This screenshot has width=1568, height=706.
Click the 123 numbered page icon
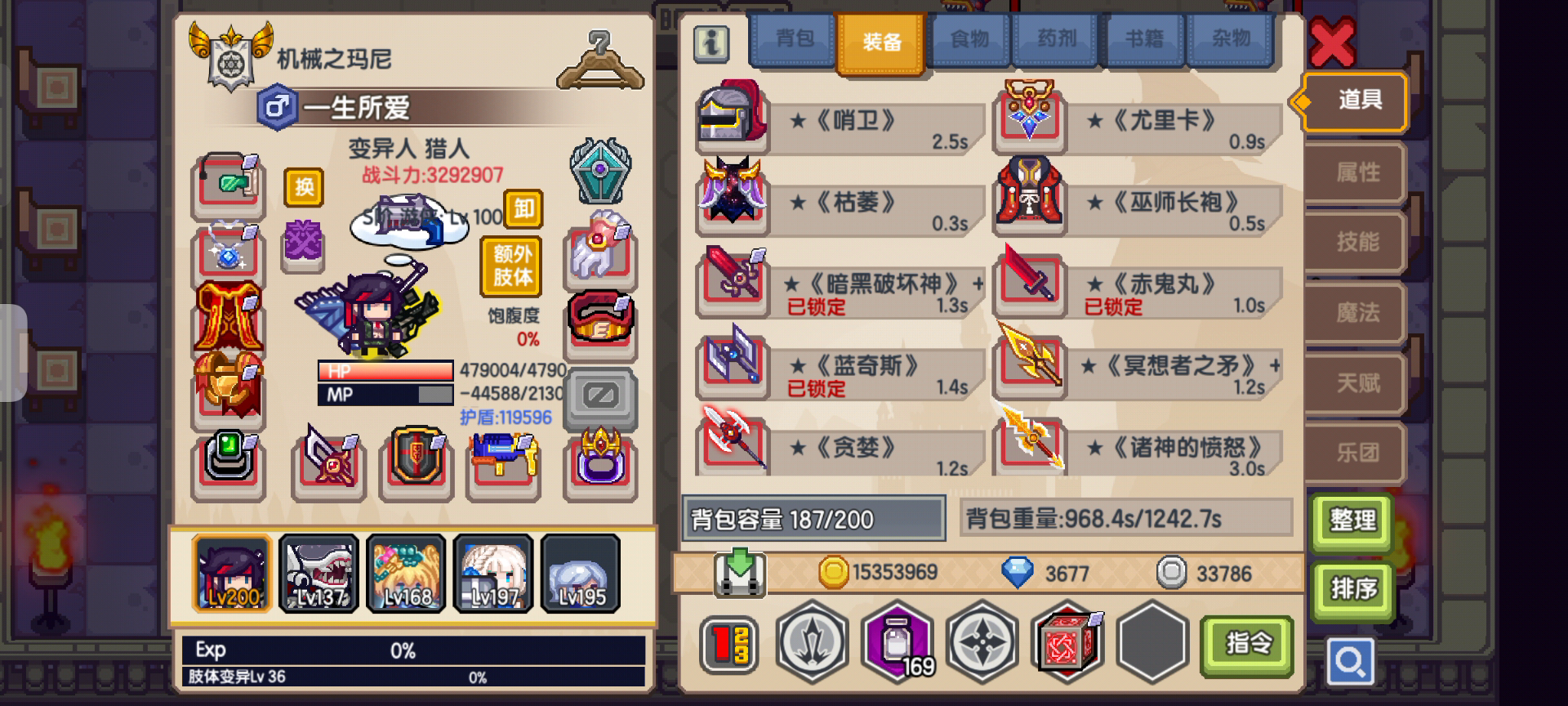point(729,644)
